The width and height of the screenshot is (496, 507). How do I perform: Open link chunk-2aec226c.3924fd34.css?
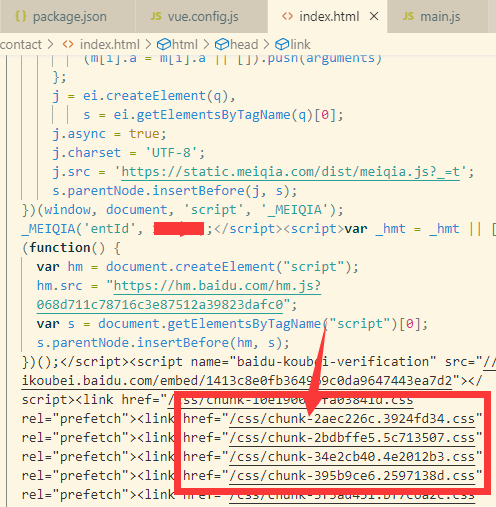coord(352,419)
